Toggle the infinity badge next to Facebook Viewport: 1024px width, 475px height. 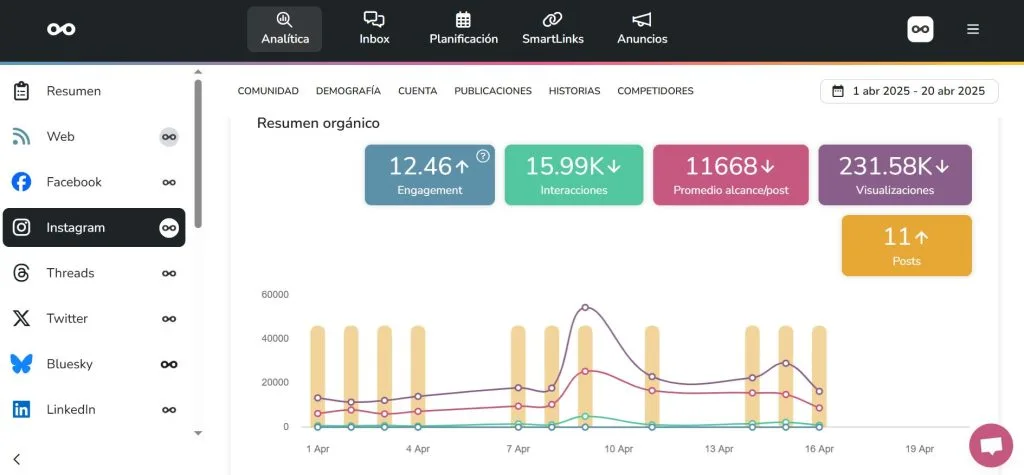click(x=169, y=182)
